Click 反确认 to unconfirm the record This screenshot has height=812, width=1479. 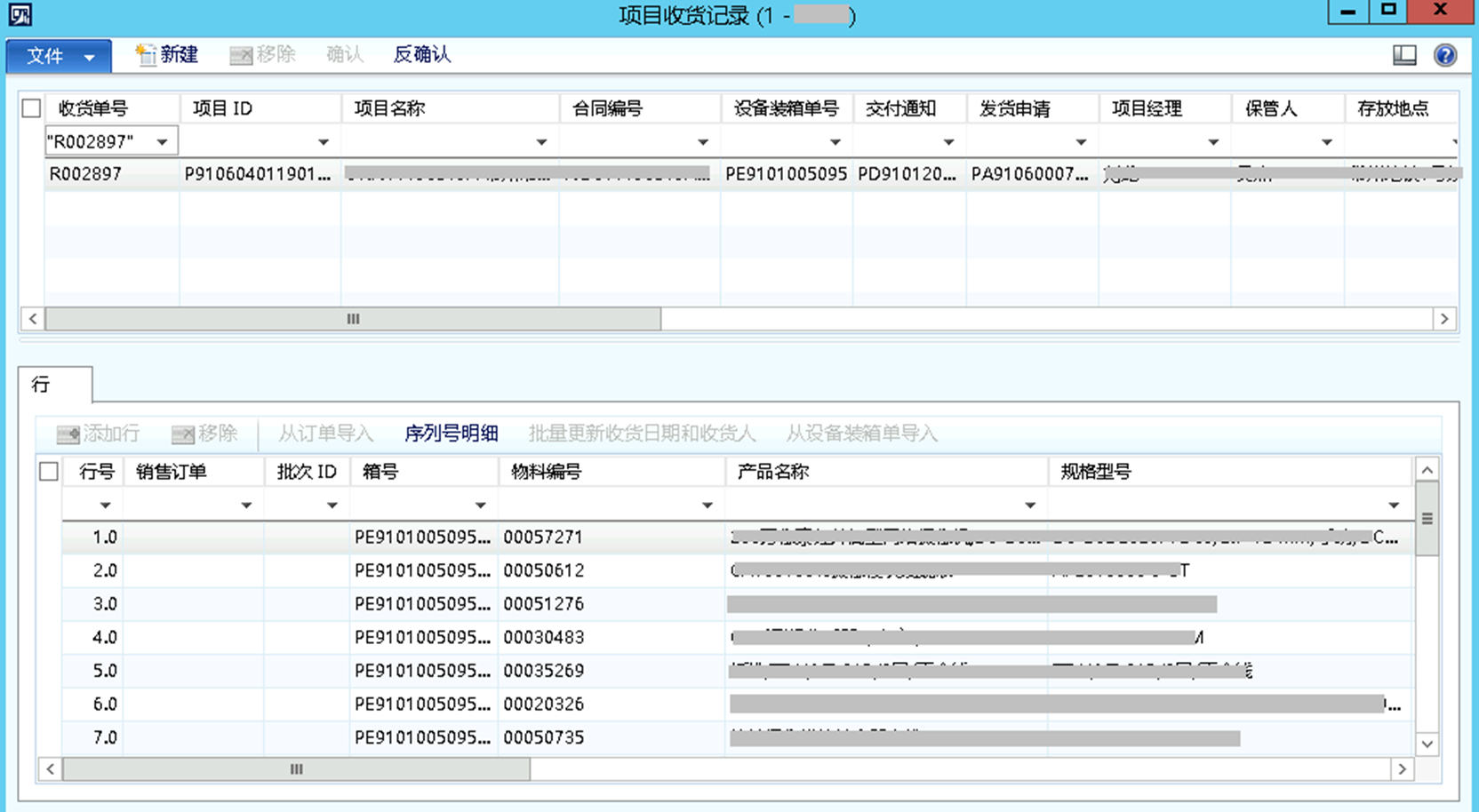422,55
